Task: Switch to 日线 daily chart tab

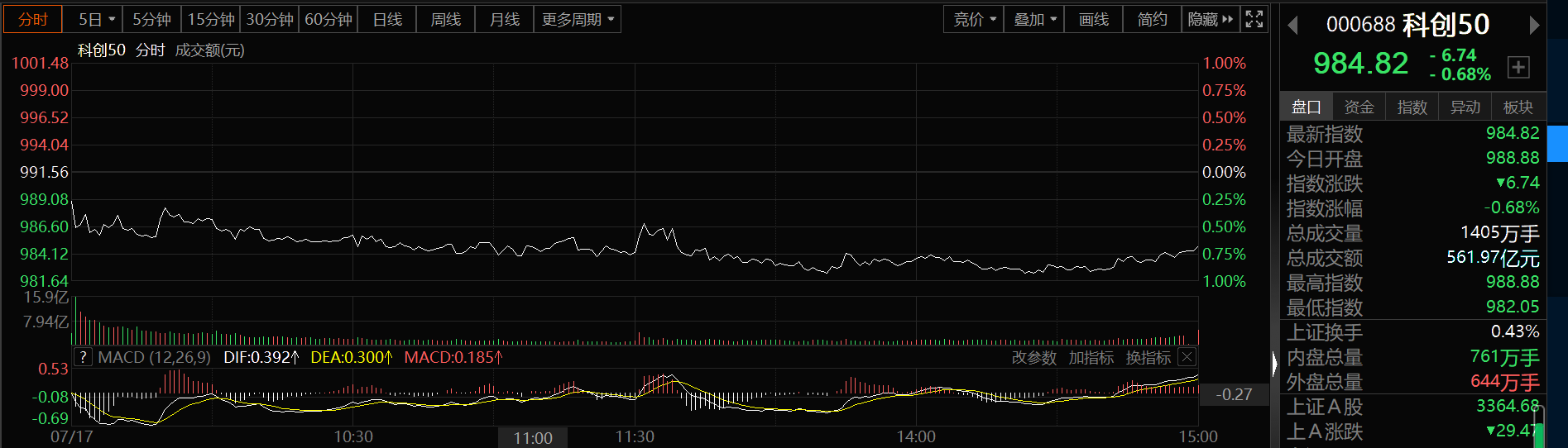Action: pyautogui.click(x=387, y=19)
